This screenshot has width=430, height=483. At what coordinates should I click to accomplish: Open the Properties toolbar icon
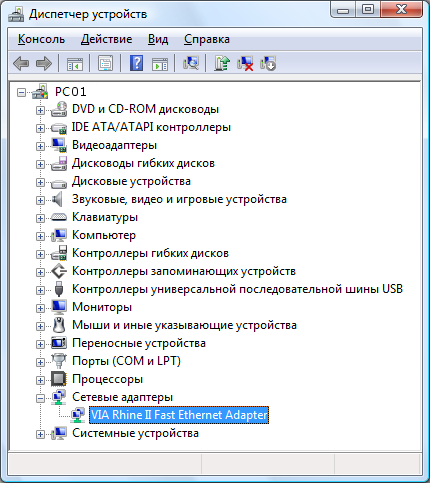[105, 63]
